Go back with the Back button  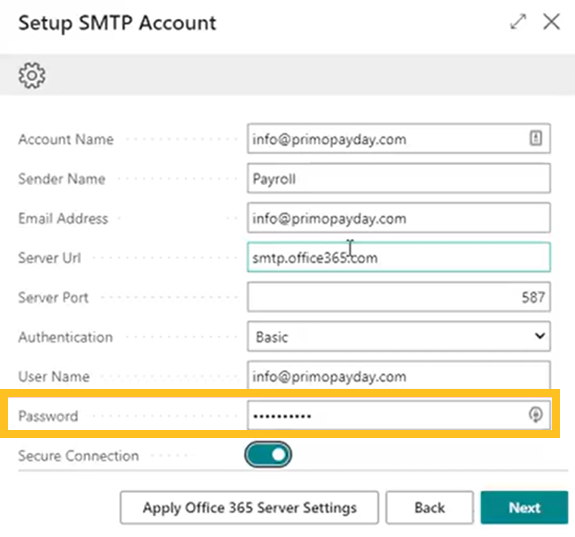pyautogui.click(x=429, y=508)
